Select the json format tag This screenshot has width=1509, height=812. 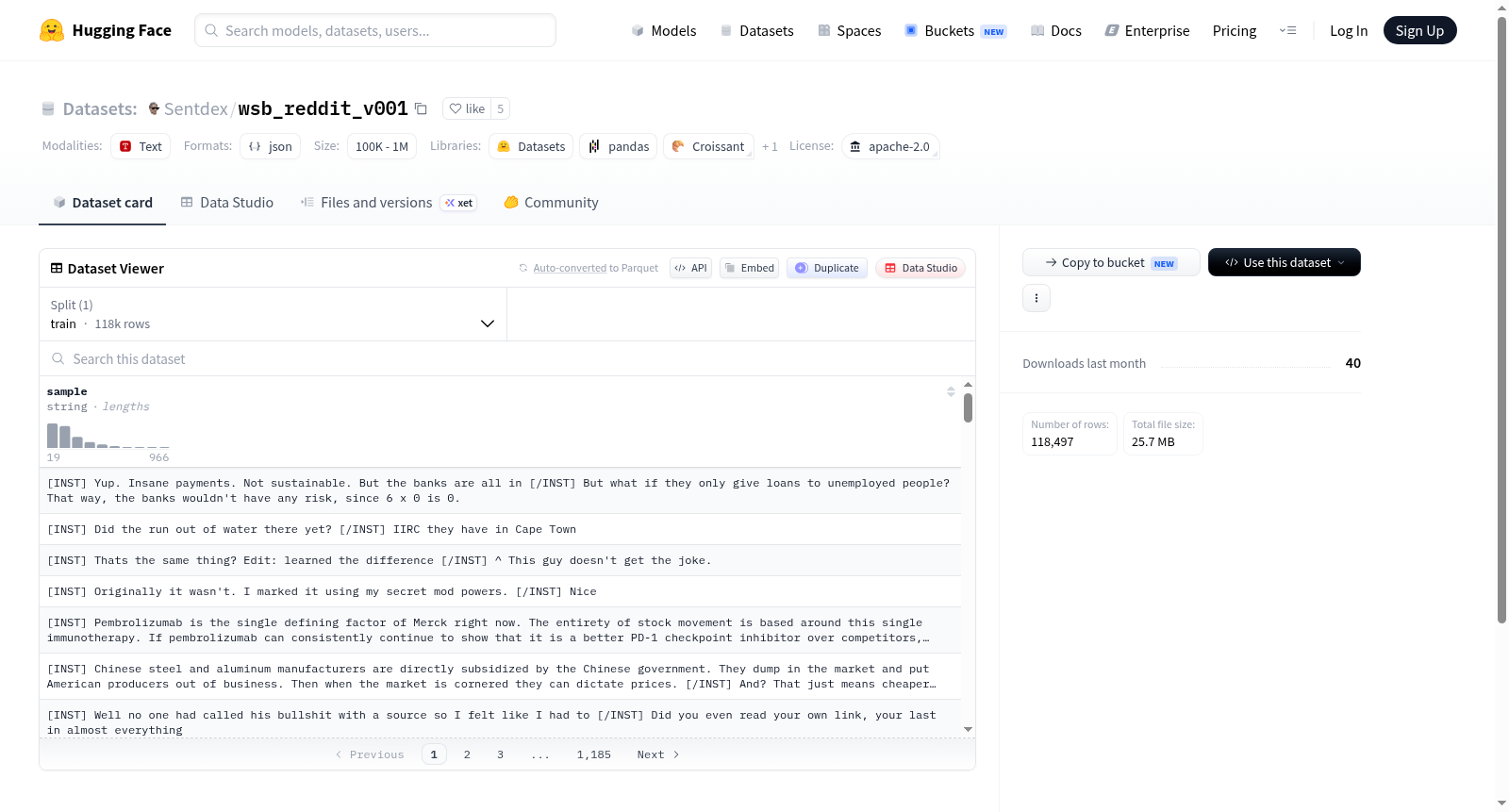270,146
